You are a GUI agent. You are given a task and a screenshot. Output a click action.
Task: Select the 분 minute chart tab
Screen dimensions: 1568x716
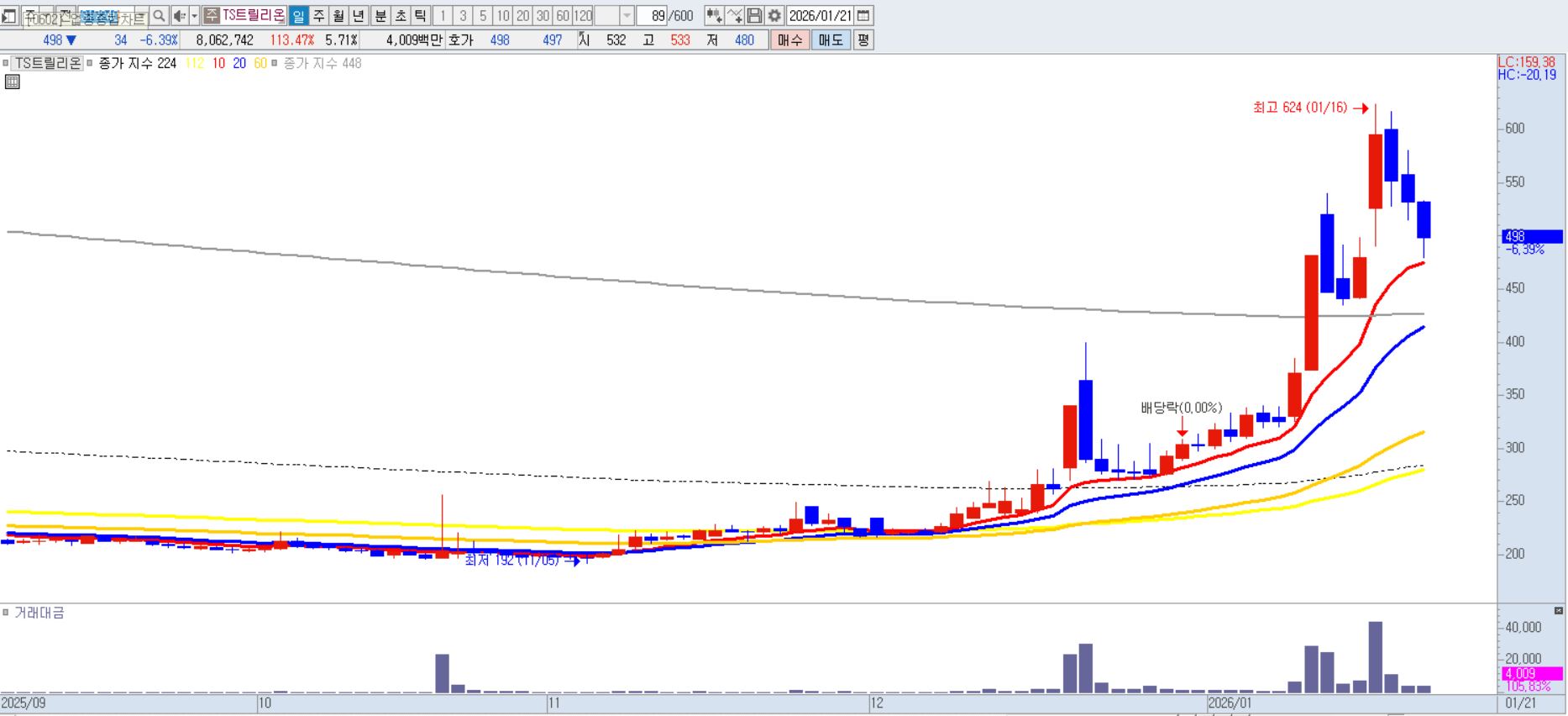(x=380, y=16)
